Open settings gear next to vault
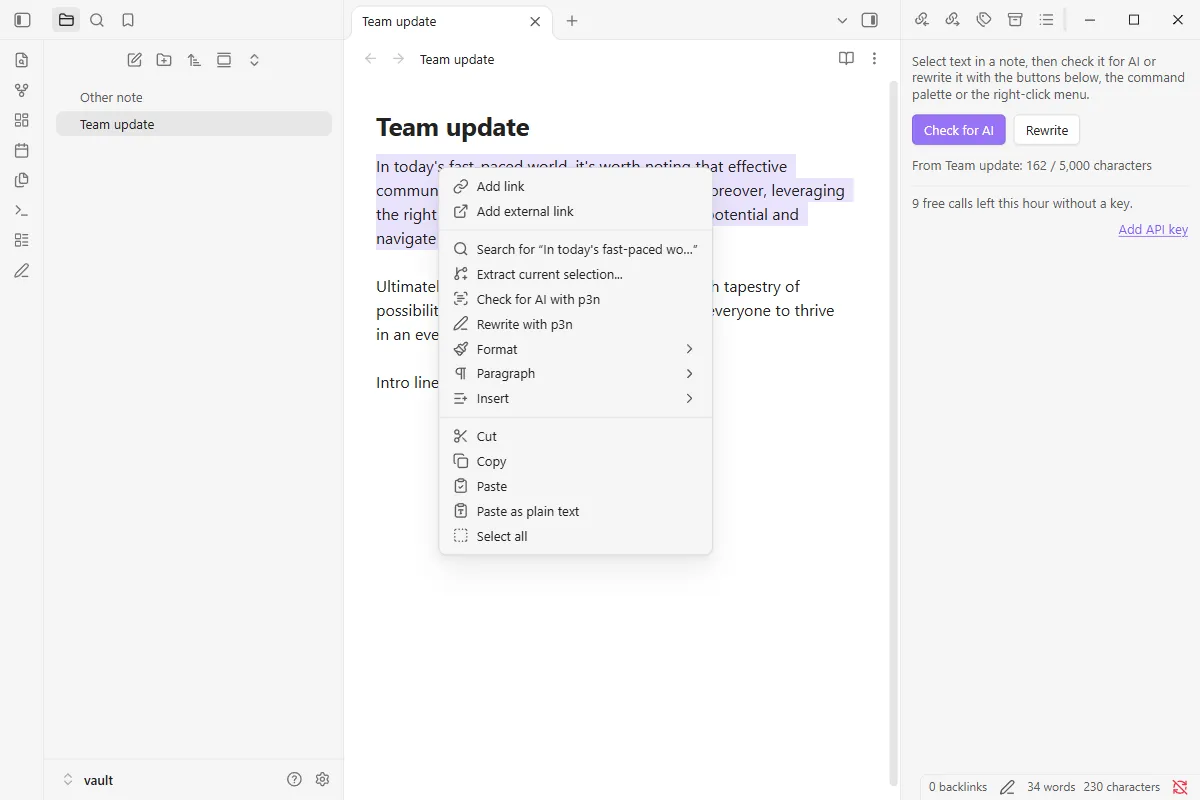Viewport: 1200px width, 800px height. pos(322,779)
